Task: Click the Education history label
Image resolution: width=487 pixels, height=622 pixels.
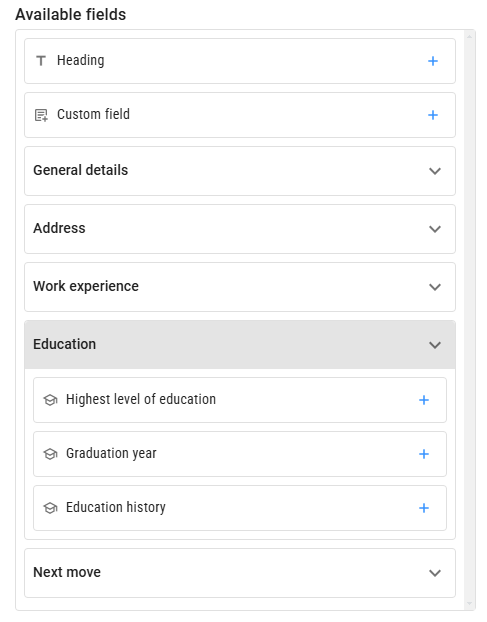Action: click(115, 507)
